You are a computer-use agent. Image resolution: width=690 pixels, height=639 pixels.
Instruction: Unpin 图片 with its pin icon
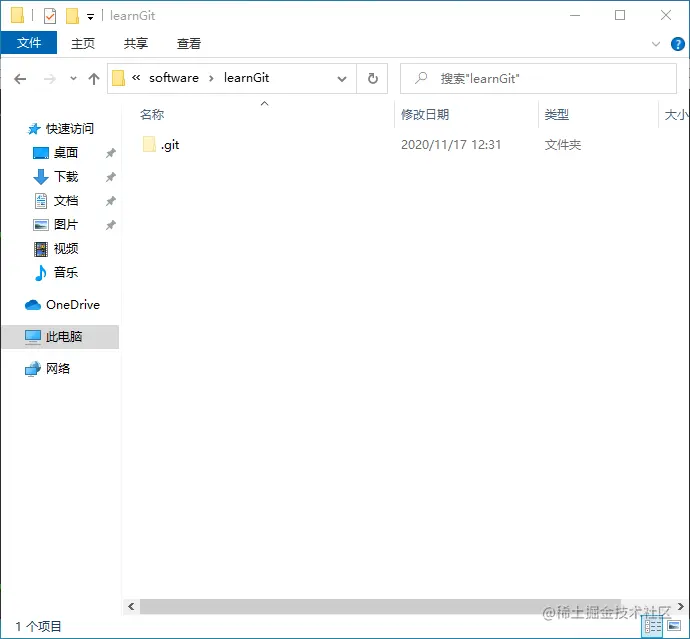coord(110,225)
